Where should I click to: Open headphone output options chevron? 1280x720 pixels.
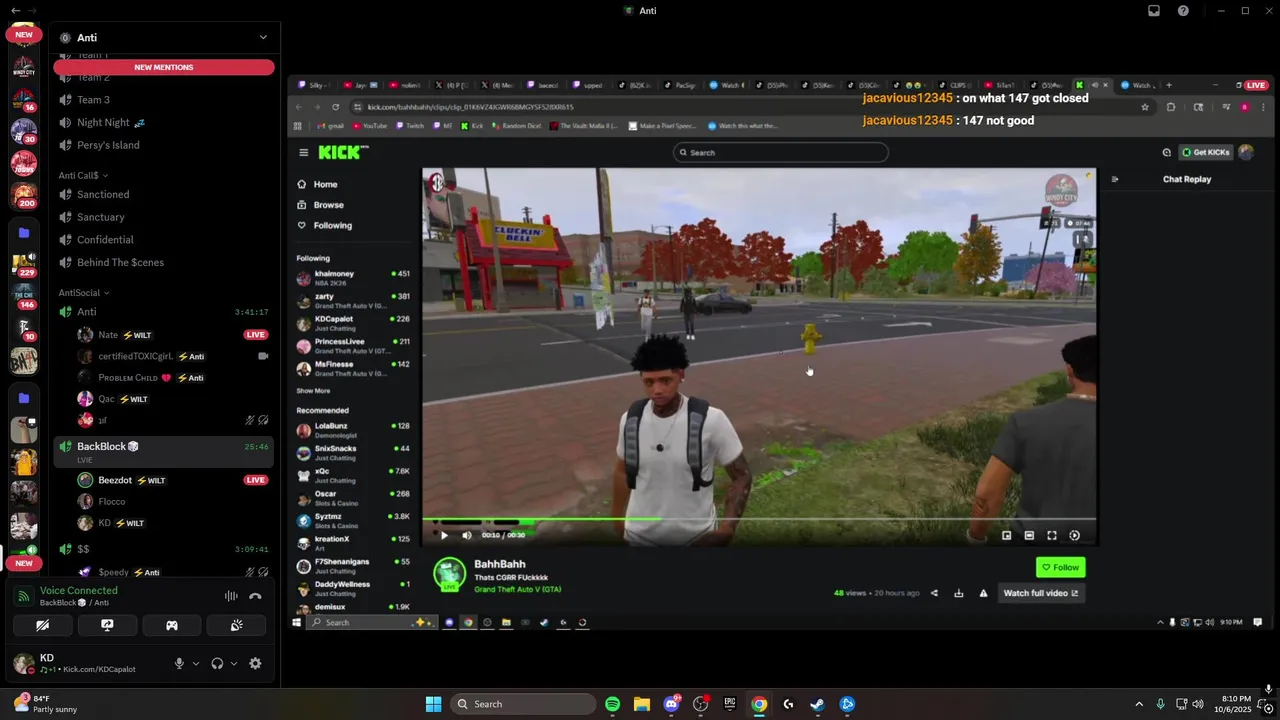[x=234, y=663]
